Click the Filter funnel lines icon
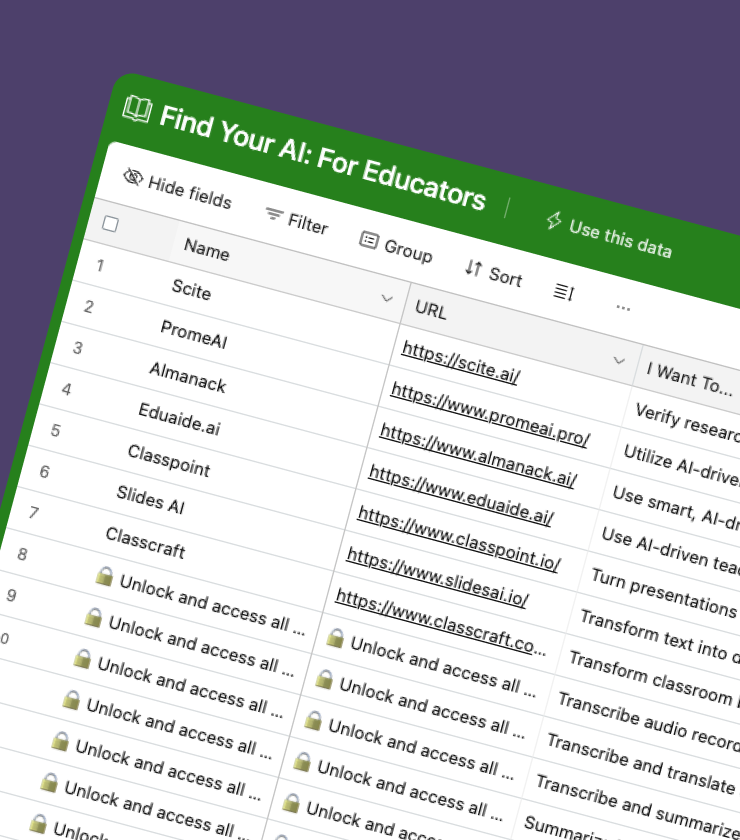 point(273,214)
